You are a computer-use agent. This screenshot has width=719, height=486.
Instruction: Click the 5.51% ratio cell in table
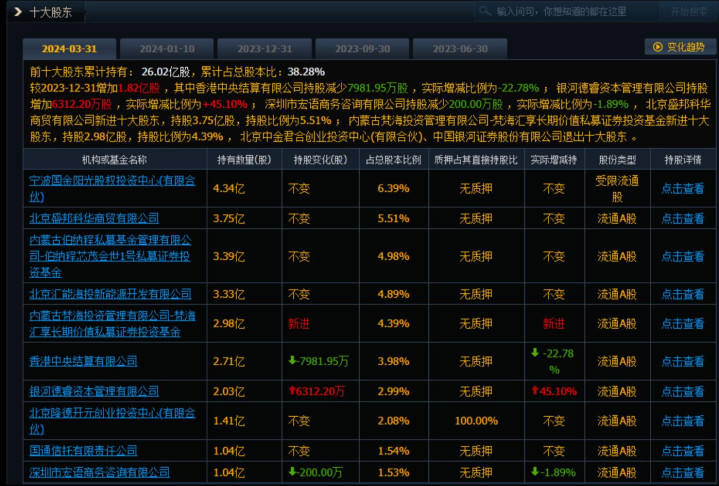[393, 218]
